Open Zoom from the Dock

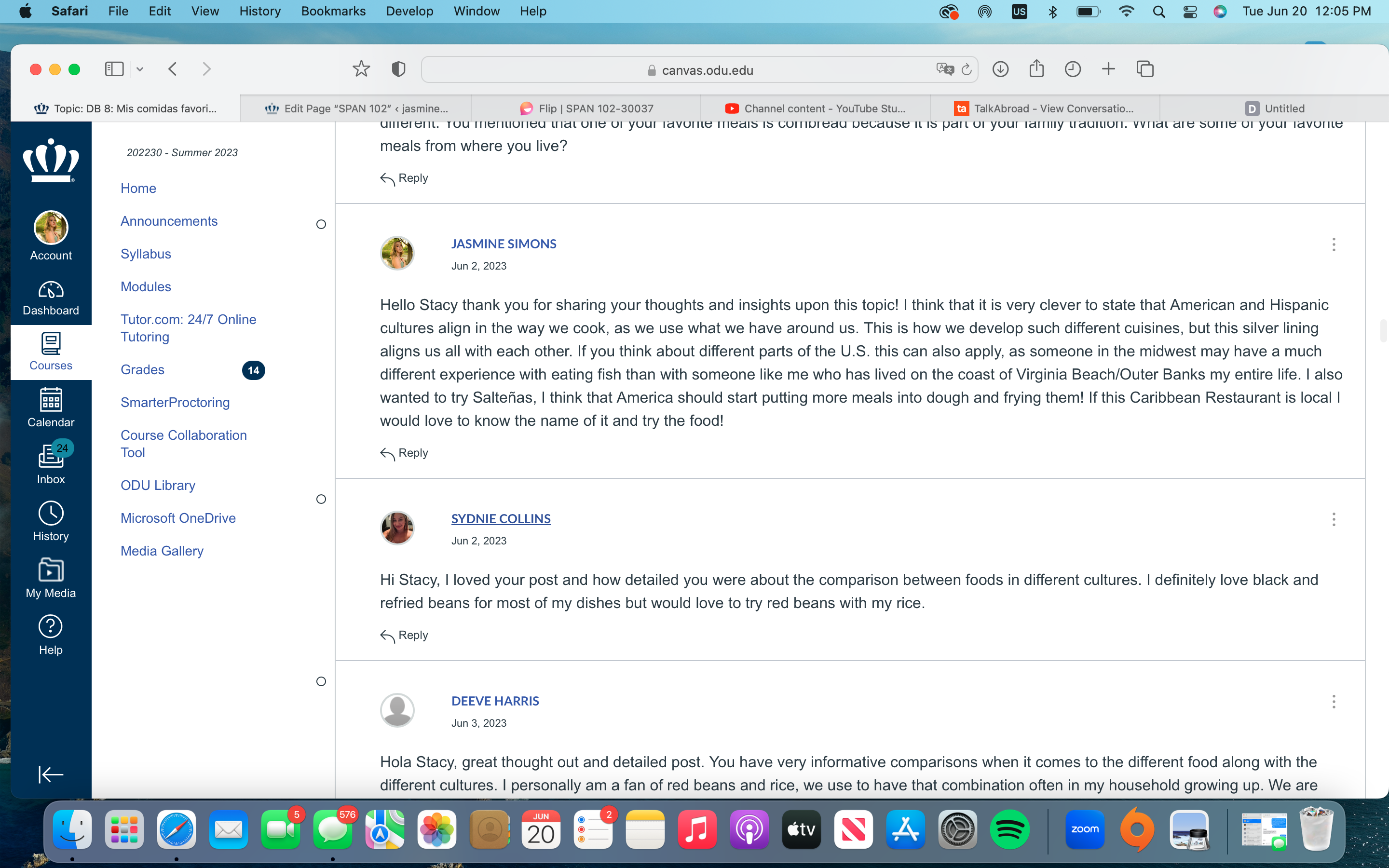[1085, 829]
